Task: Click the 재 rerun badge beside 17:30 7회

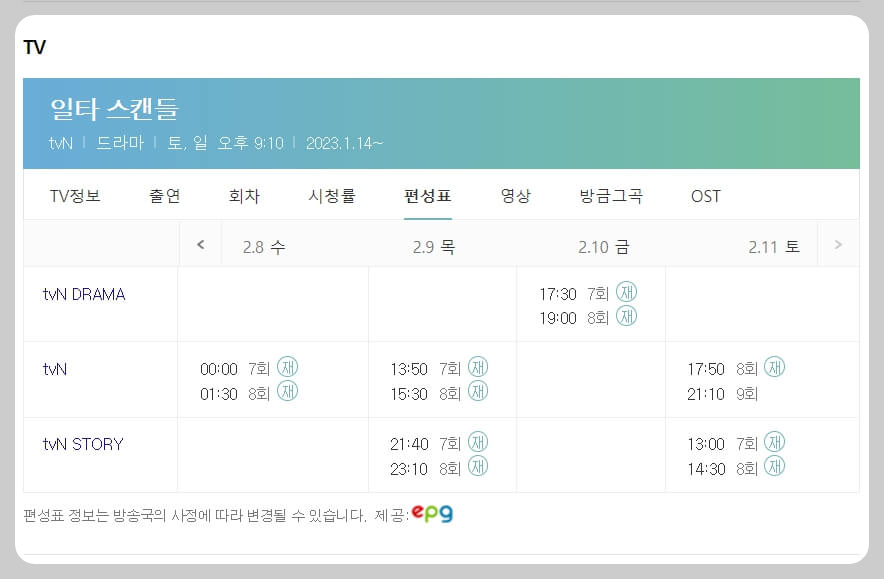Action: 628,292
